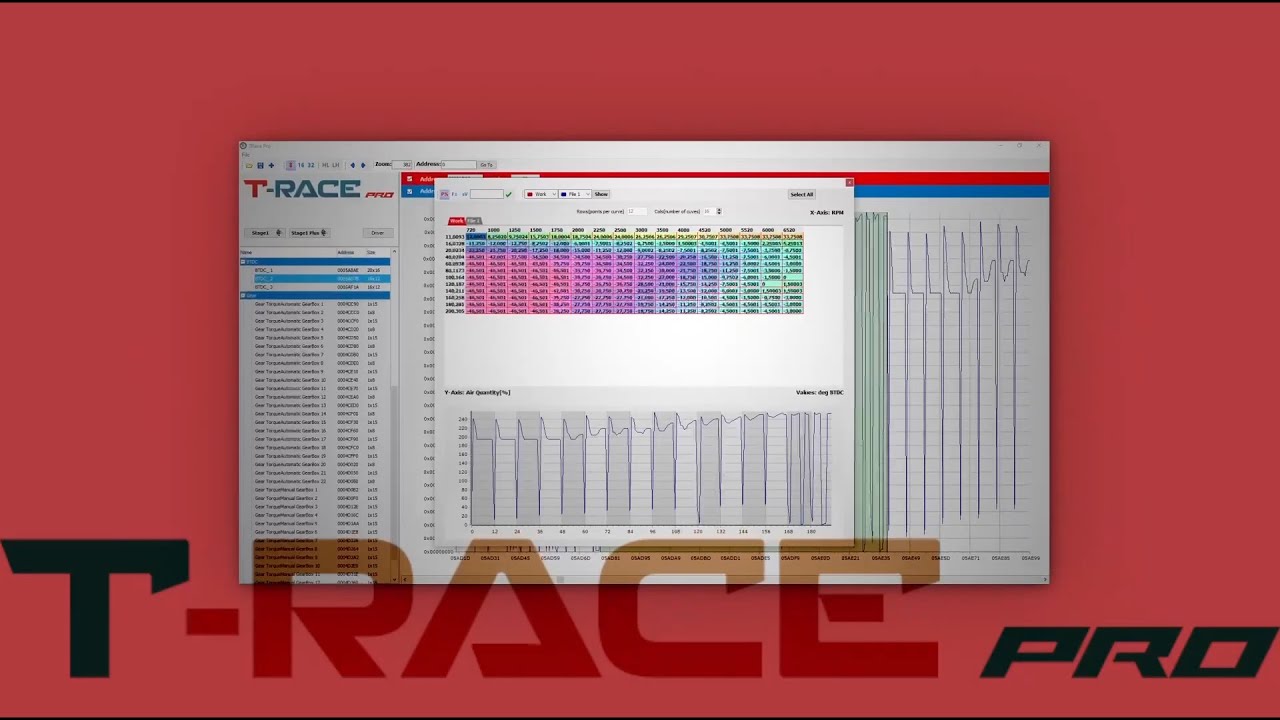Save via the floppy disk toolbar icon
Viewport: 1280px width, 720px height.
pos(260,165)
